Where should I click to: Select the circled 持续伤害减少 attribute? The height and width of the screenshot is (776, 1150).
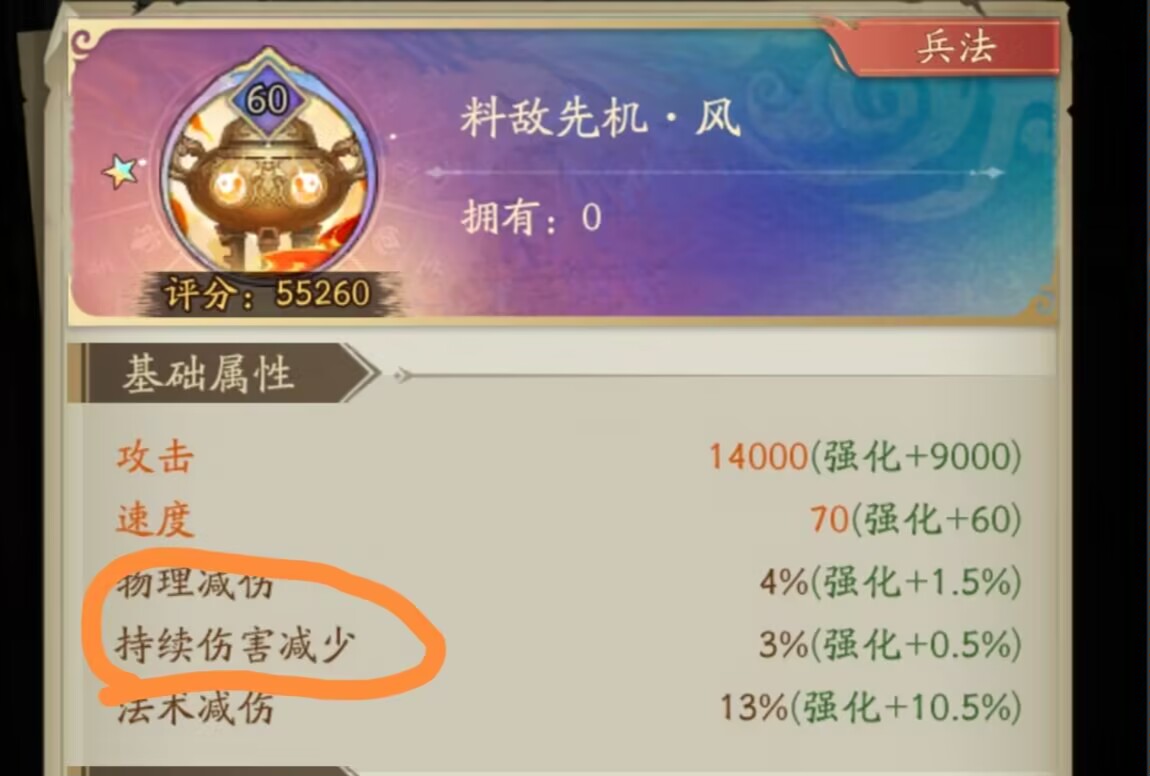(x=235, y=645)
